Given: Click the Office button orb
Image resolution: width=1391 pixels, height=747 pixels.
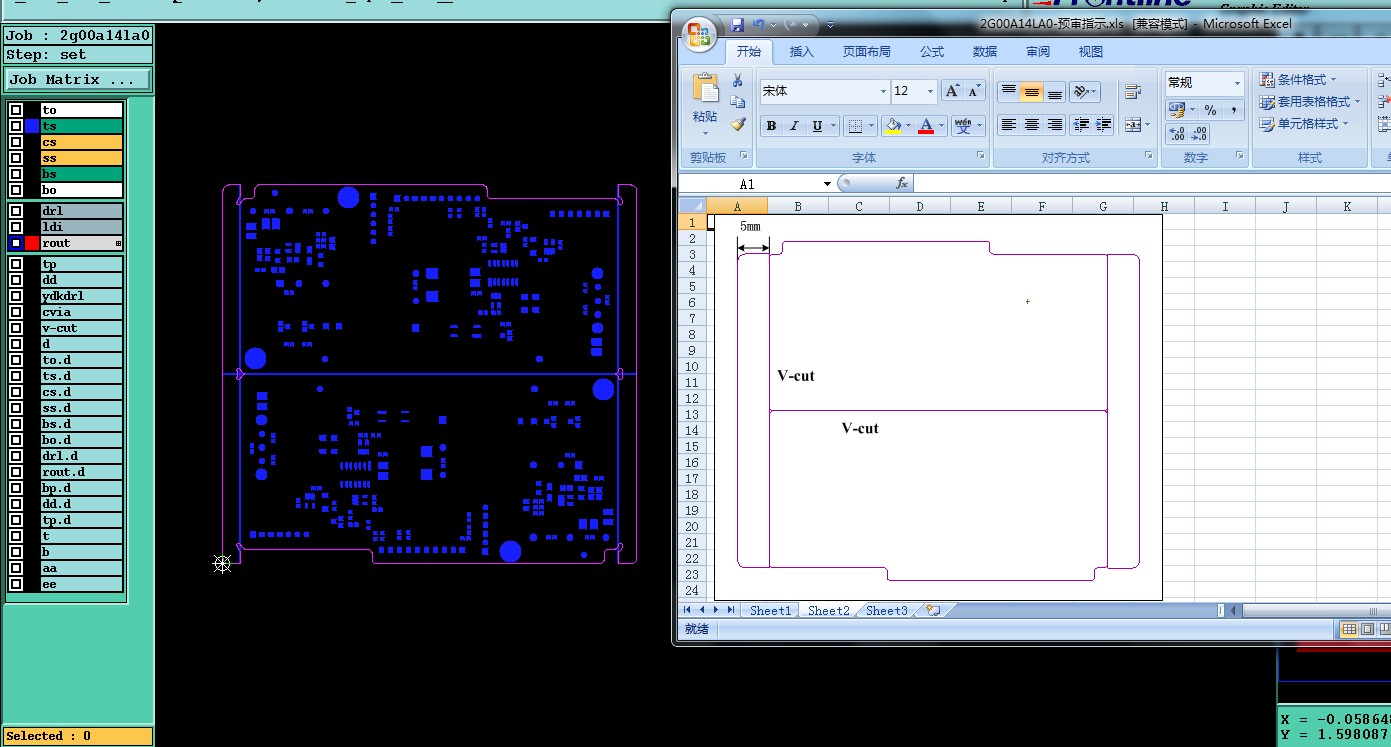Looking at the screenshot, I should [700, 34].
